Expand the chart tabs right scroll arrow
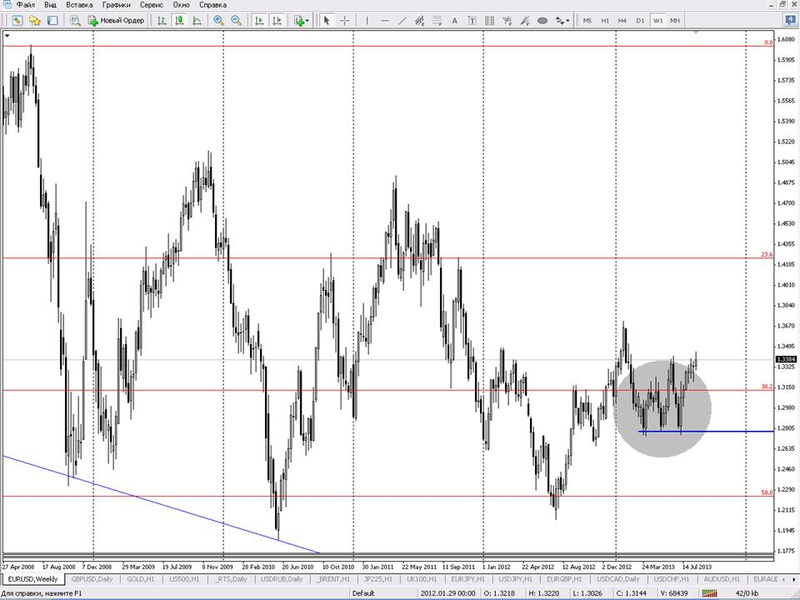 click(x=796, y=580)
